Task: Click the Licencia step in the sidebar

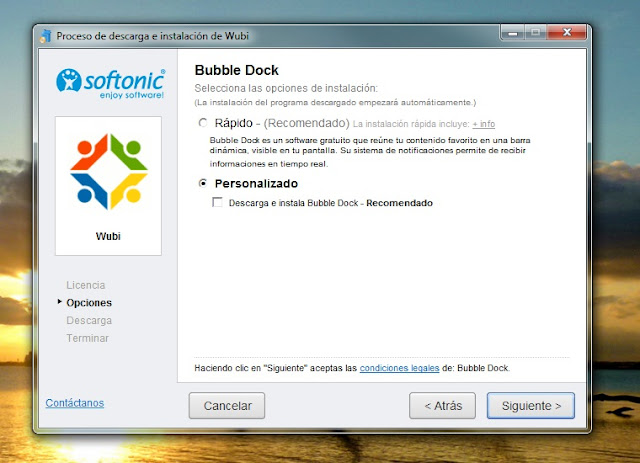Action: tap(86, 285)
